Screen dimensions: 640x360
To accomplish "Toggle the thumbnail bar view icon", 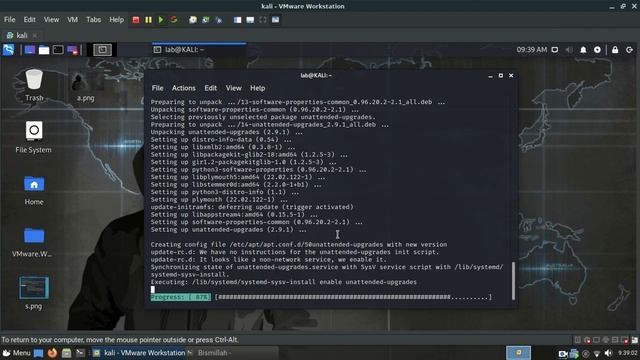I will point(250,20).
